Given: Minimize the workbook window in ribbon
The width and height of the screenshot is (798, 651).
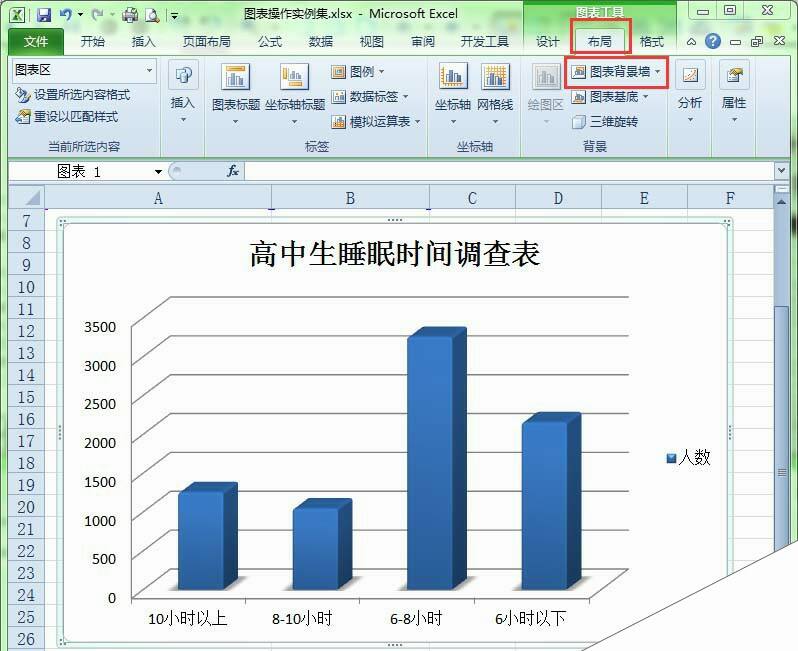Looking at the screenshot, I should (x=735, y=42).
